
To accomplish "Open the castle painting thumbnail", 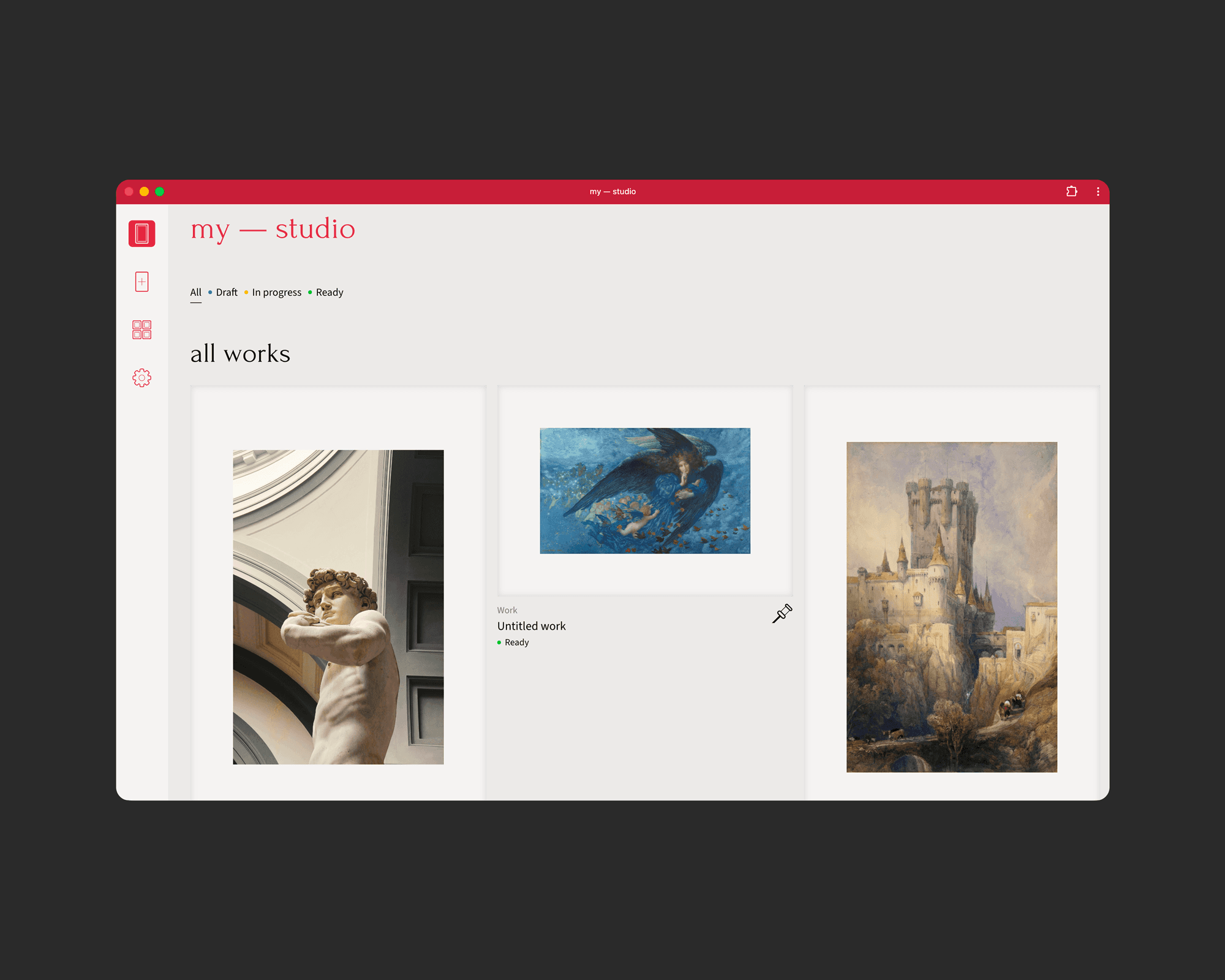I will (951, 607).
